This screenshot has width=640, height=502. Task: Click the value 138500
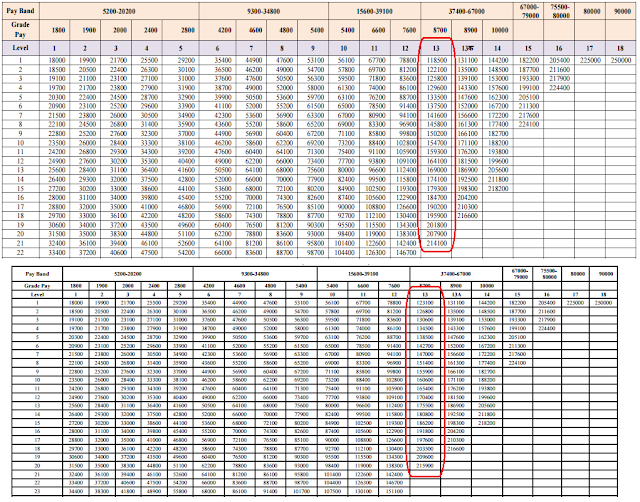(425, 337)
